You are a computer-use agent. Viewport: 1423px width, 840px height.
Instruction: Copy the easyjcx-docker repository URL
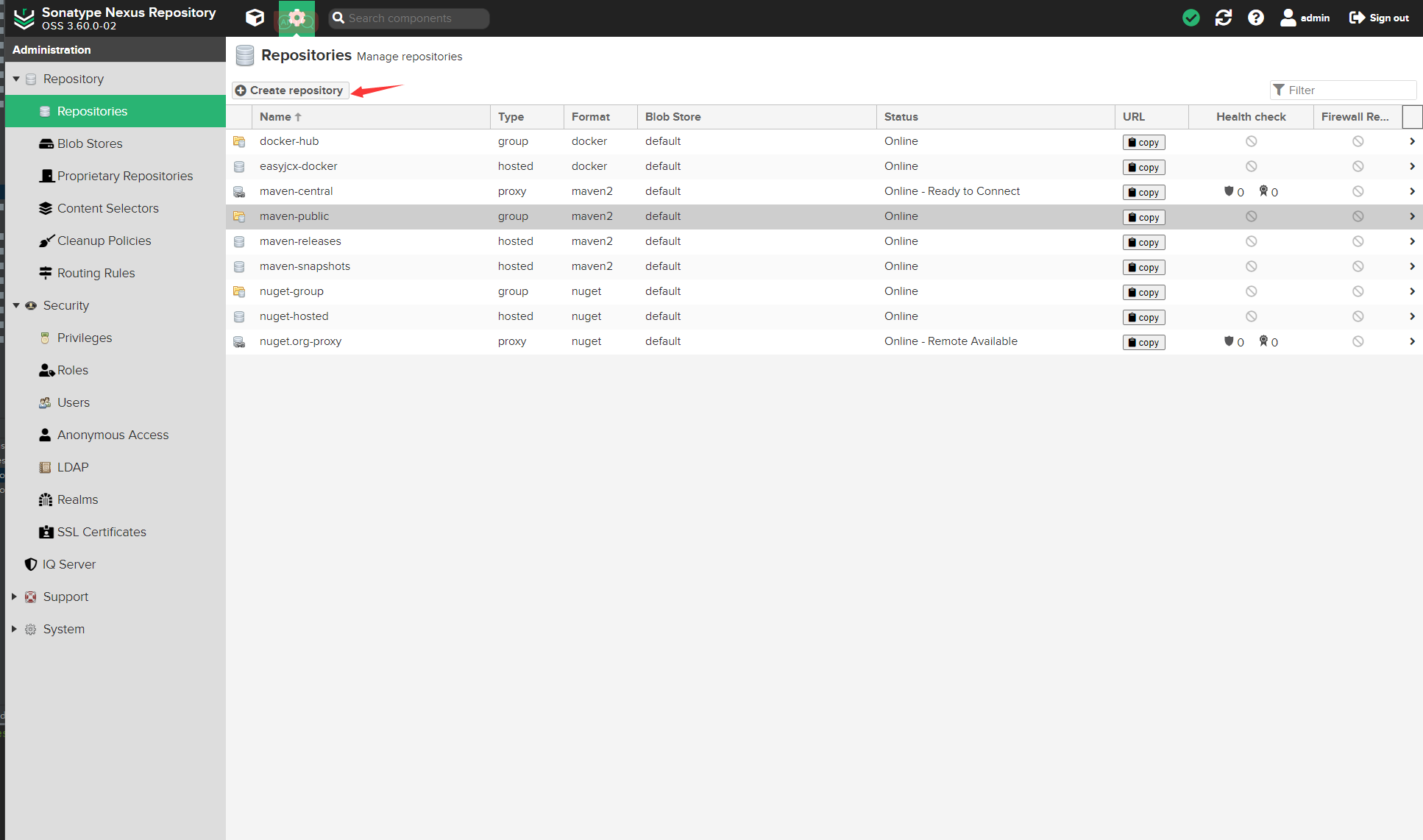tap(1143, 167)
